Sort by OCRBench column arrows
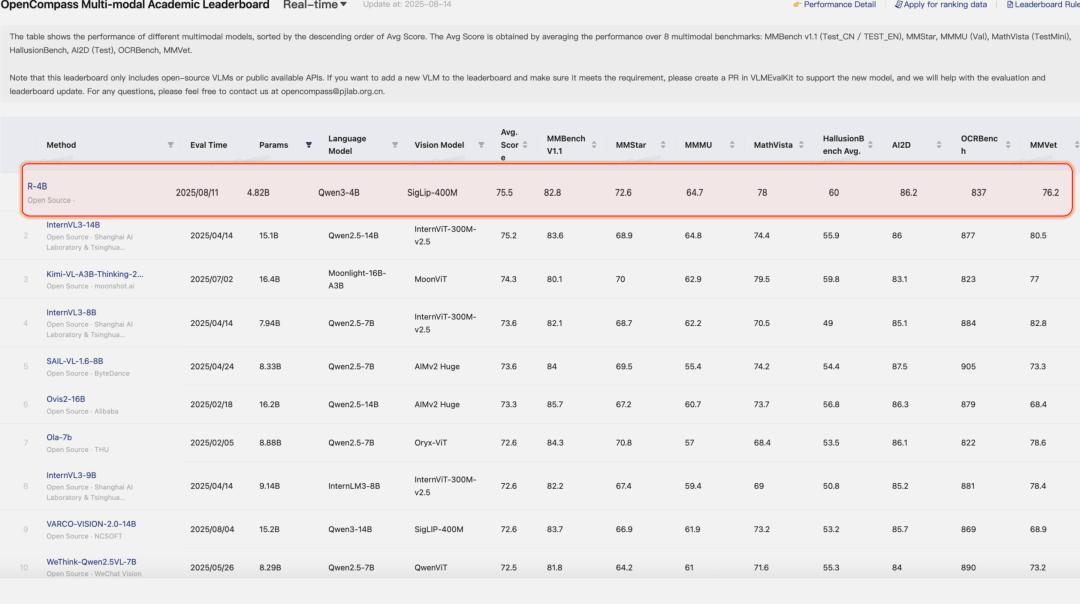 [x=1008, y=145]
